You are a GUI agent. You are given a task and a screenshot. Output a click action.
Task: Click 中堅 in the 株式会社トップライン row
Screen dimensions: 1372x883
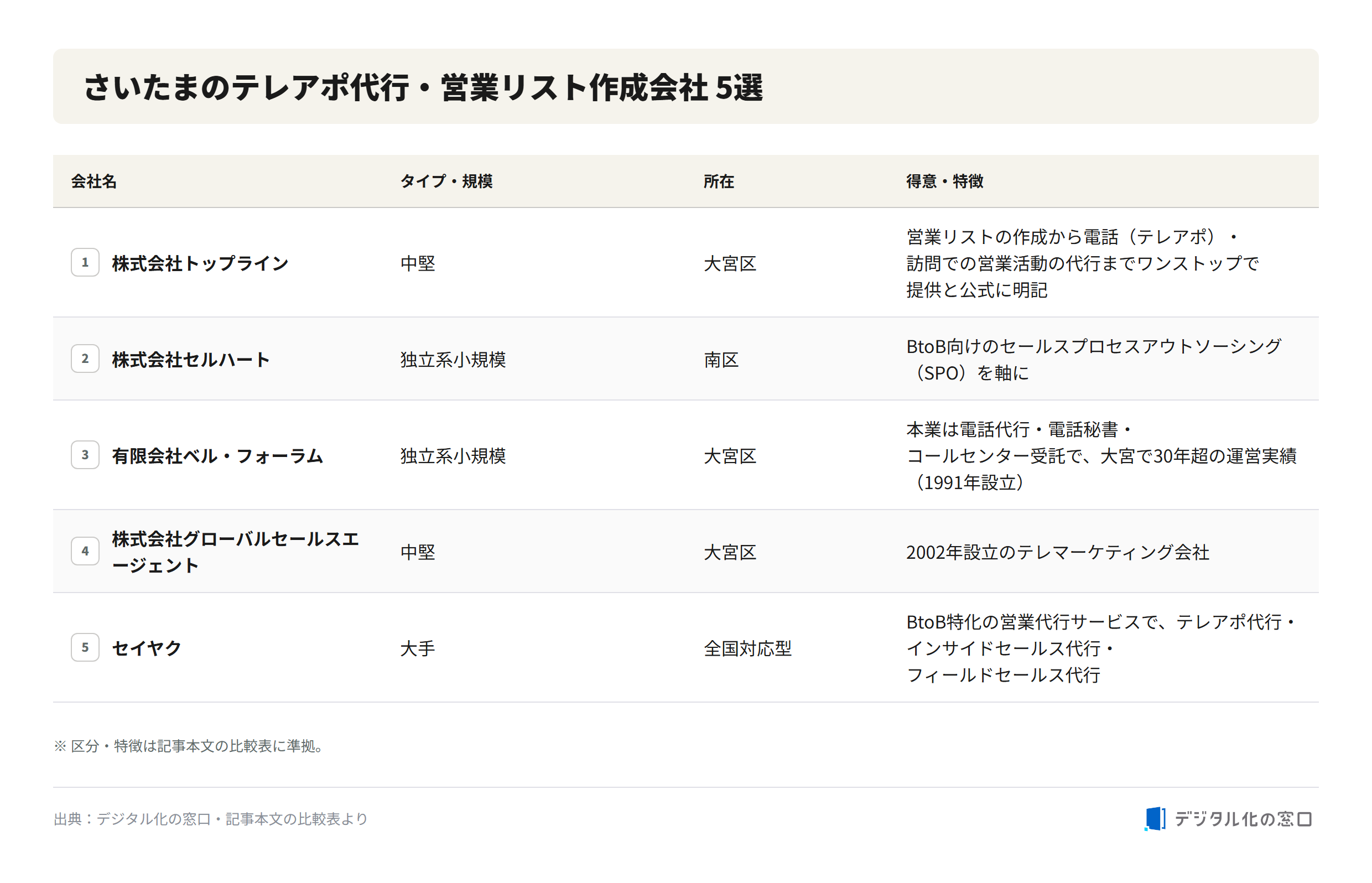click(418, 263)
